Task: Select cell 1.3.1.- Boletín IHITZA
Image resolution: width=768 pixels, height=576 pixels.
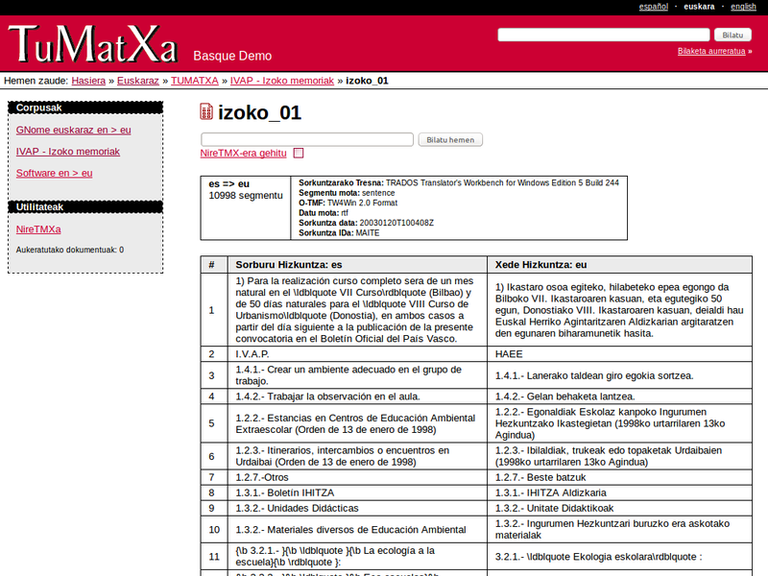Action: coord(358,493)
